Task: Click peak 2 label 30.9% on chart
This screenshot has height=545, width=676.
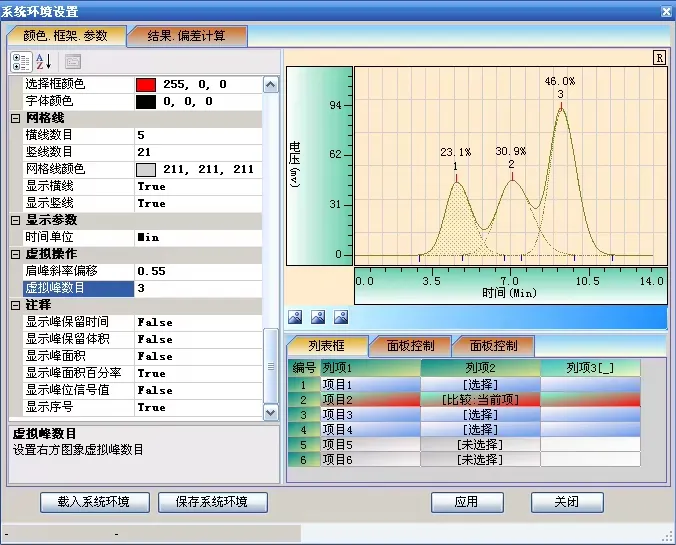Action: 511,151
